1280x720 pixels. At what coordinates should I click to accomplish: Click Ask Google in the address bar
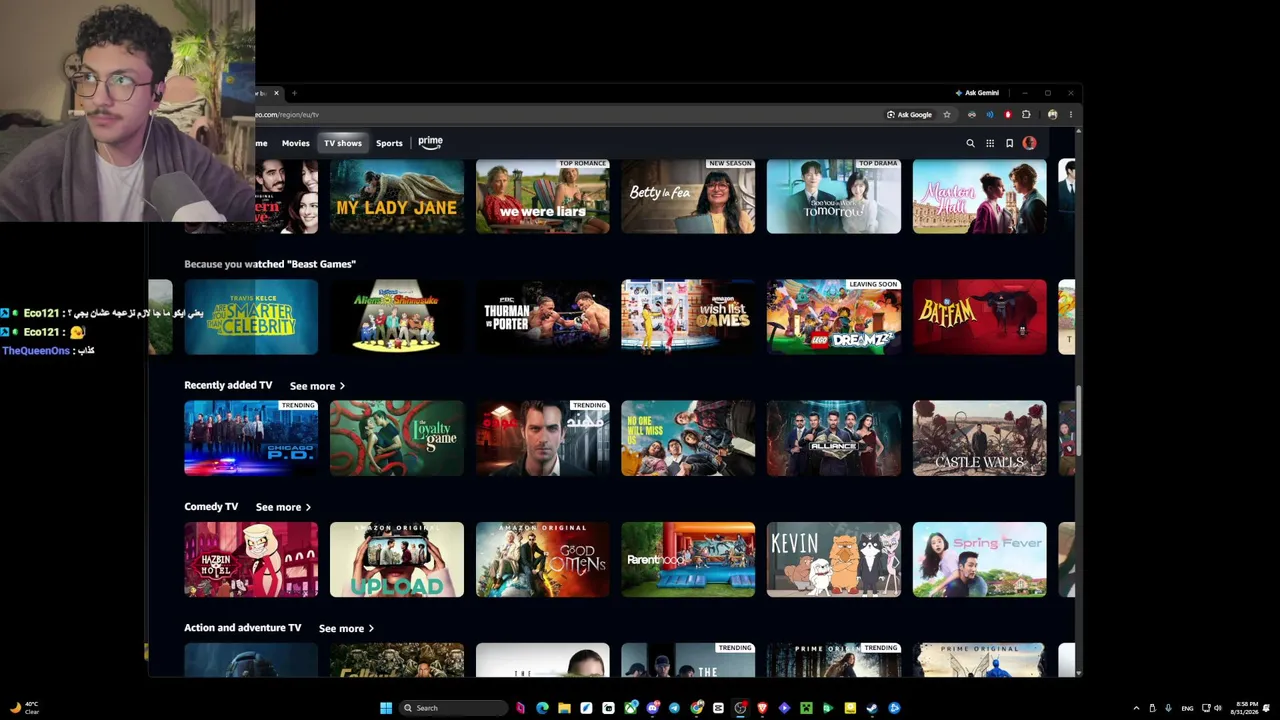[909, 115]
